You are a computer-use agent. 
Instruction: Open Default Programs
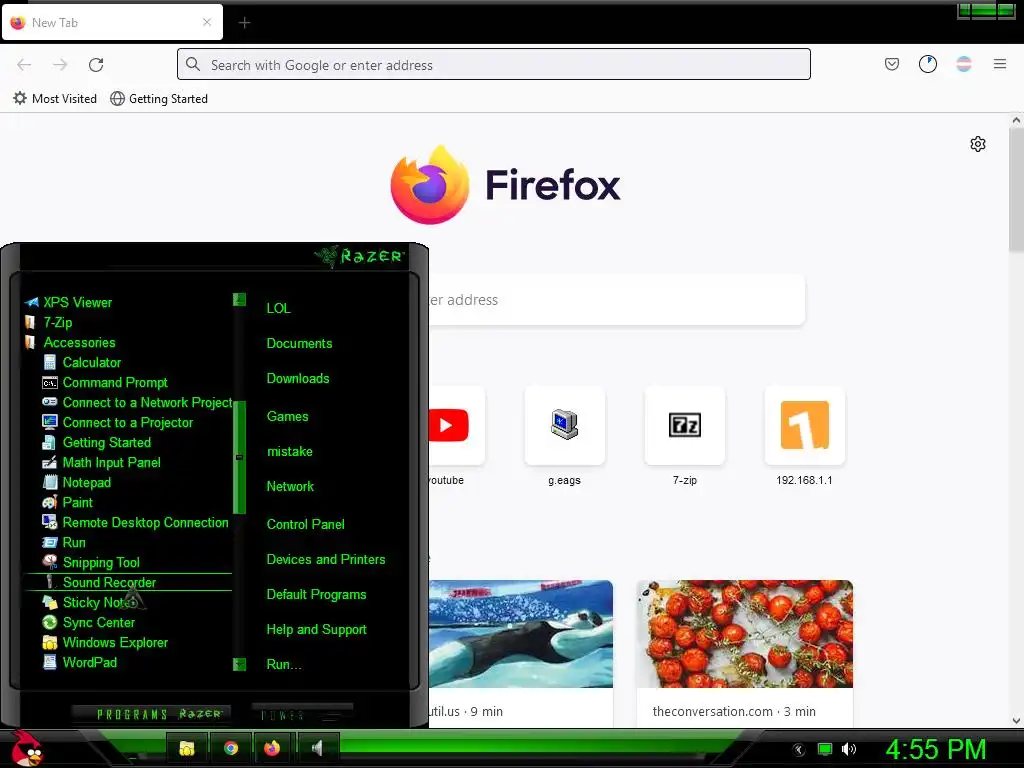pyautogui.click(x=316, y=595)
